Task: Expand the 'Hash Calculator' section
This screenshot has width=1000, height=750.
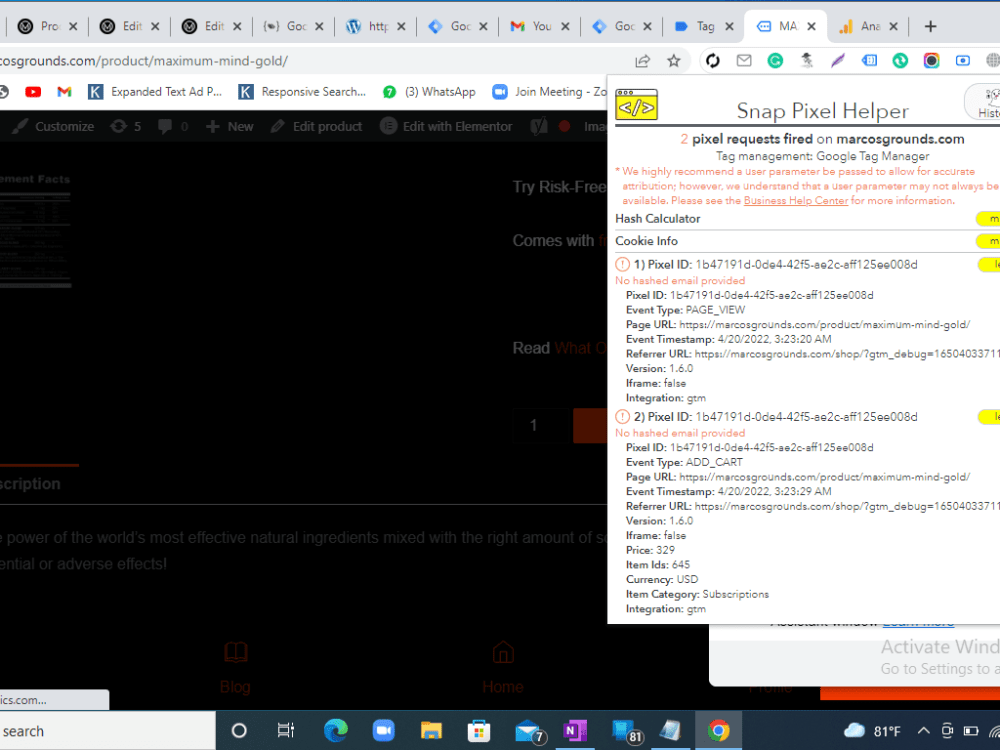Action: [x=658, y=218]
